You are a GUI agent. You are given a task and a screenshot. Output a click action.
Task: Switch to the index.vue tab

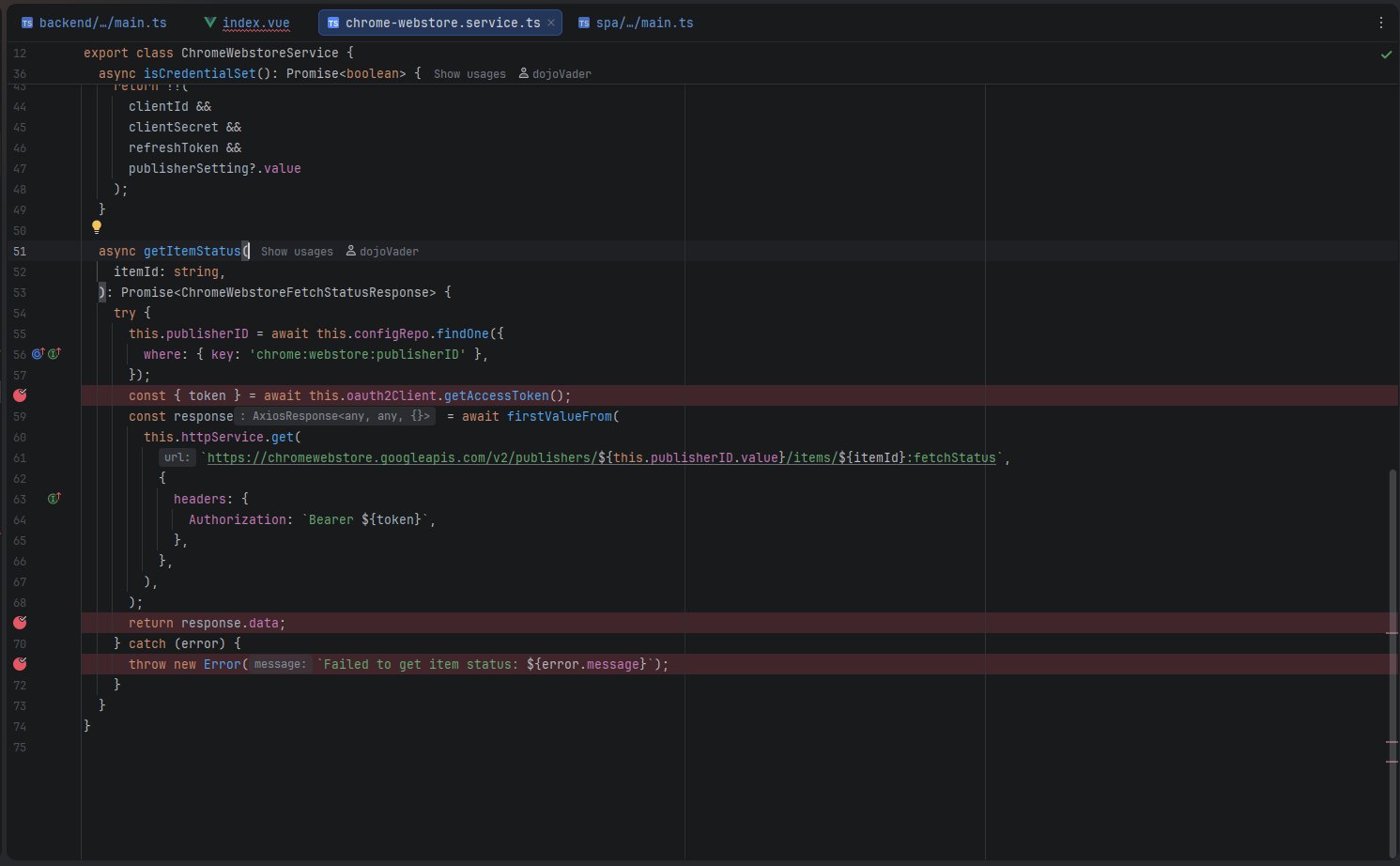tap(255, 23)
